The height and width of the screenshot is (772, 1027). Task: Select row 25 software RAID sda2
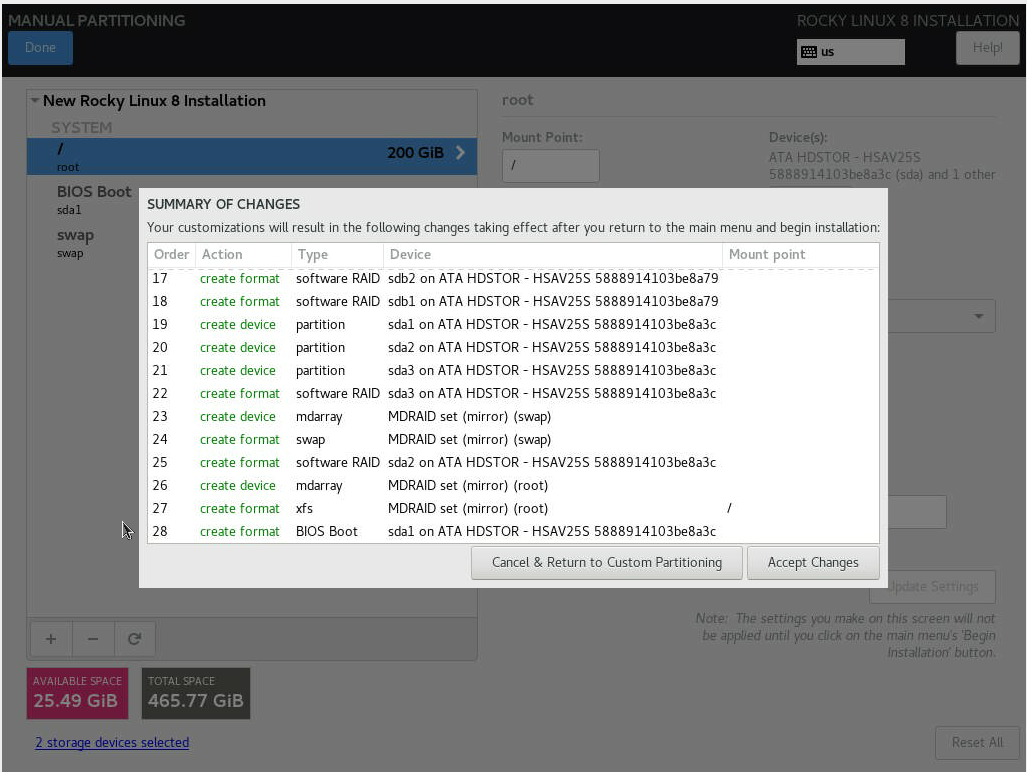[513, 462]
